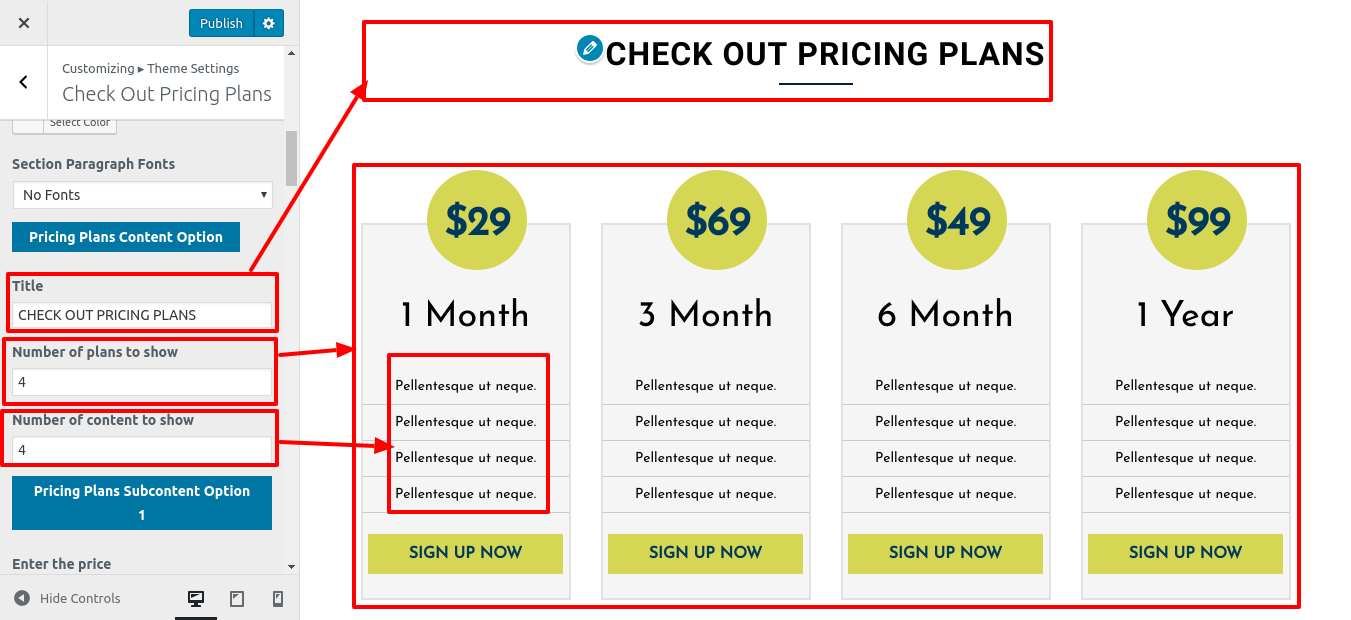
Task: Focus the Number of plans field
Action: (142, 382)
